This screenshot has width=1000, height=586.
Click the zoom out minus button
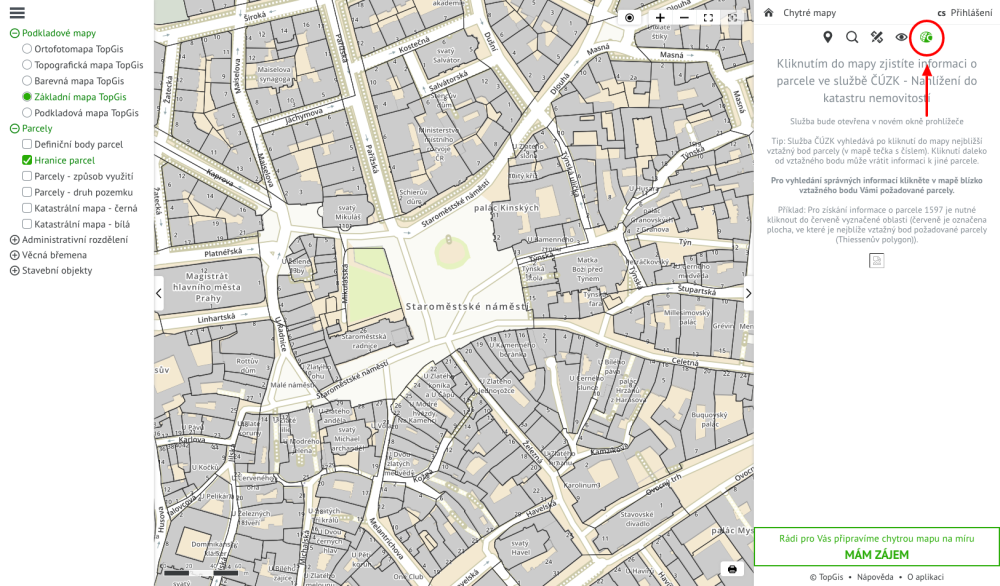(684, 18)
